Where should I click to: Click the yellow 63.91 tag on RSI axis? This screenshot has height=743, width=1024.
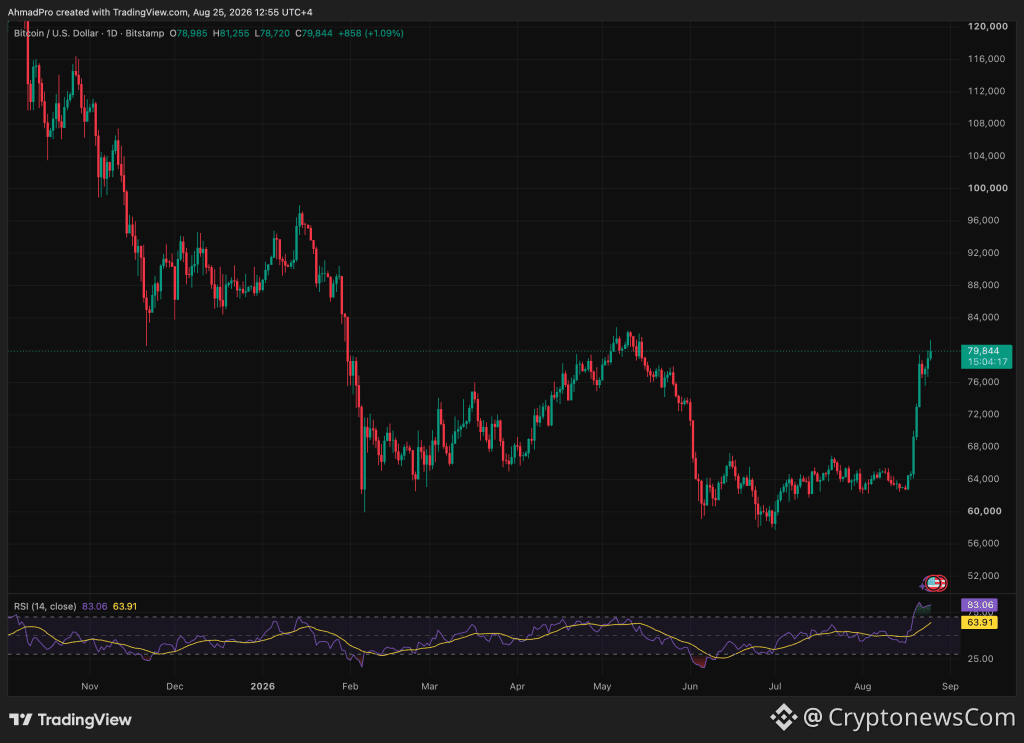click(x=980, y=623)
